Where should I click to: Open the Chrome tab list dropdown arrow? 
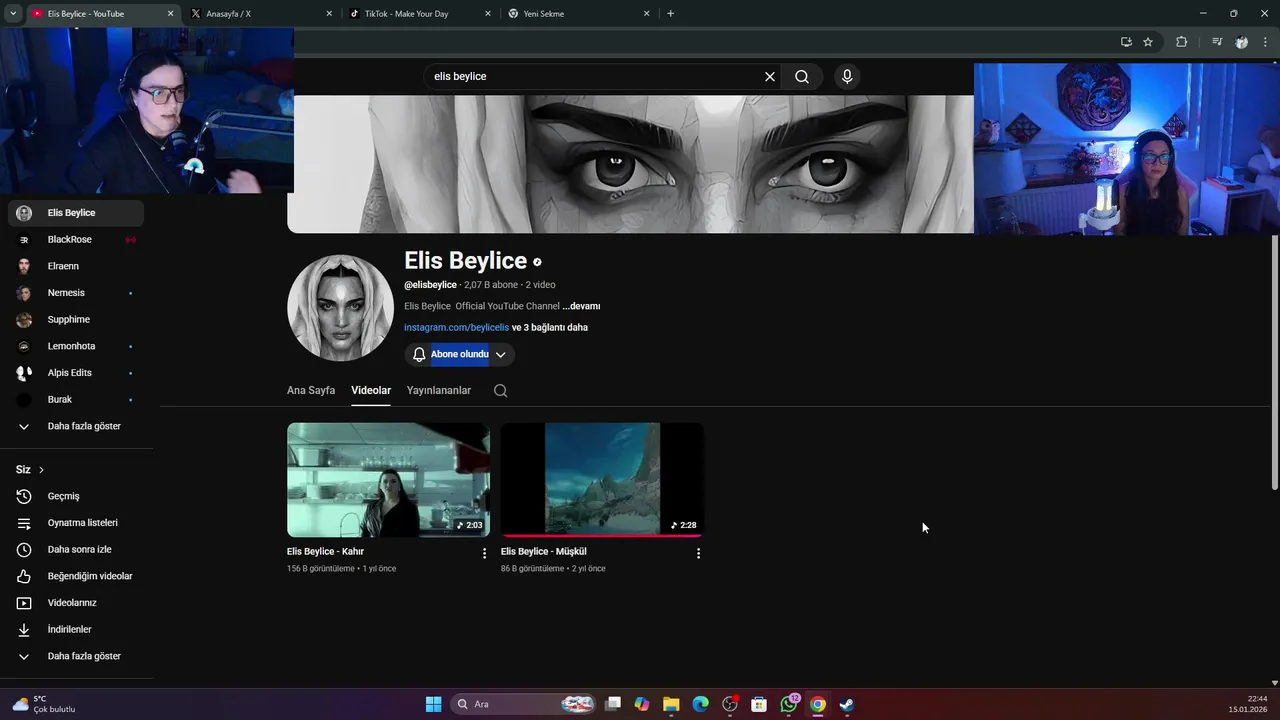[13, 14]
